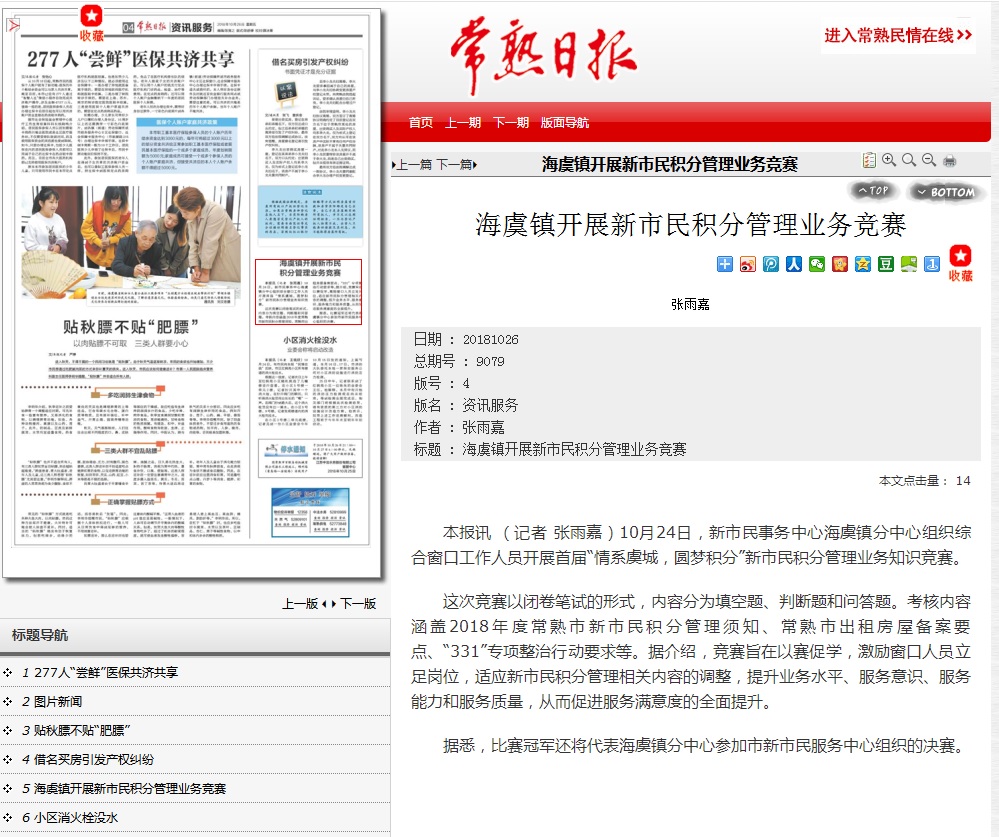Click the clipboard checklist icon in article toolbar
The height and width of the screenshot is (837, 999).
(x=869, y=160)
